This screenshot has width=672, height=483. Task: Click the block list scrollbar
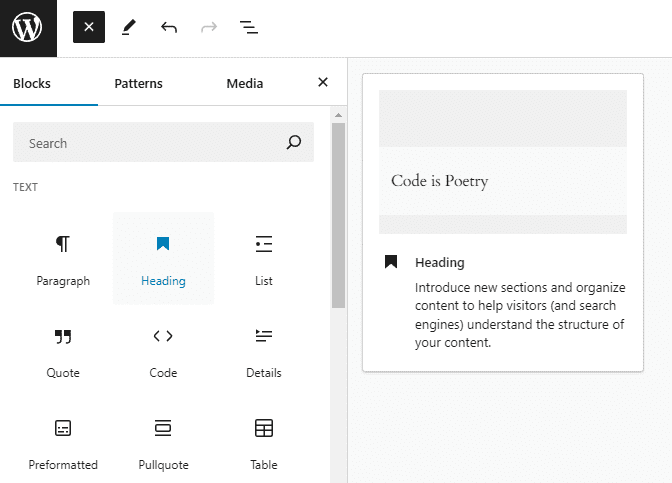tap(338, 215)
